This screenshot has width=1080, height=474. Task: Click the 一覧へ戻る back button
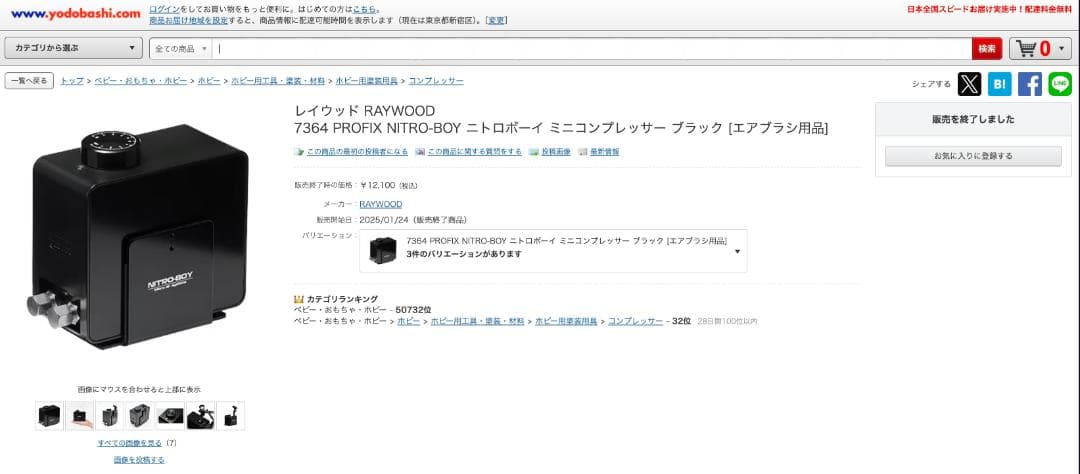[x=29, y=81]
